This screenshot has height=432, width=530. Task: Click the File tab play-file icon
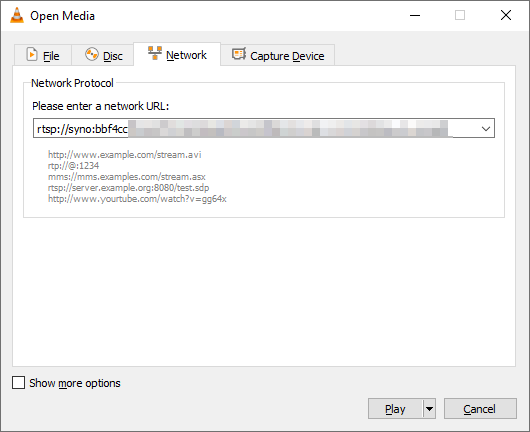32,54
